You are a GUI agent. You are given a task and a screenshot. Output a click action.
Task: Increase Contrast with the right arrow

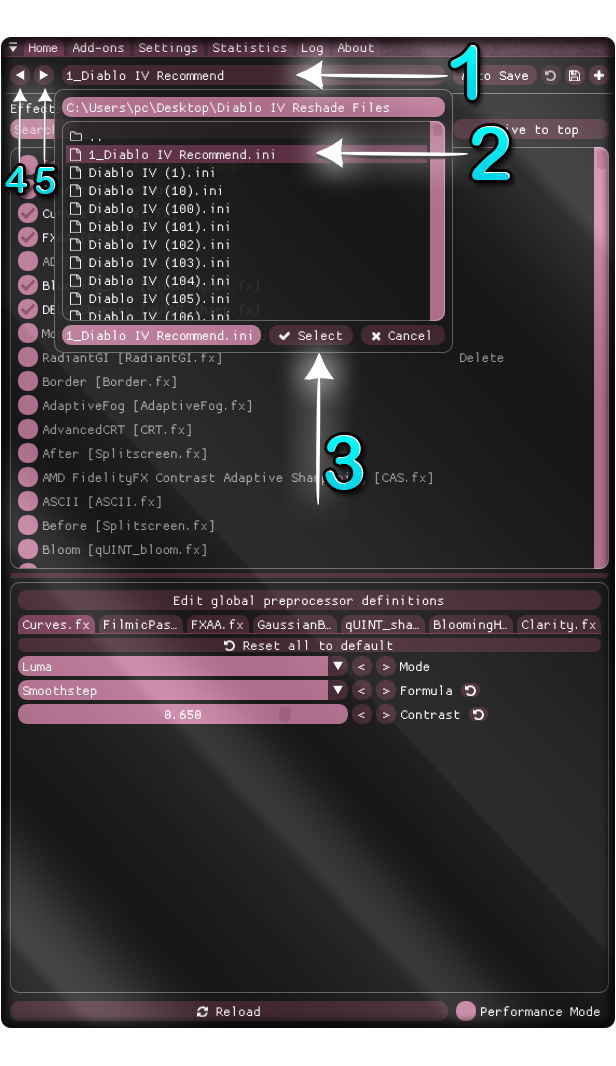386,715
